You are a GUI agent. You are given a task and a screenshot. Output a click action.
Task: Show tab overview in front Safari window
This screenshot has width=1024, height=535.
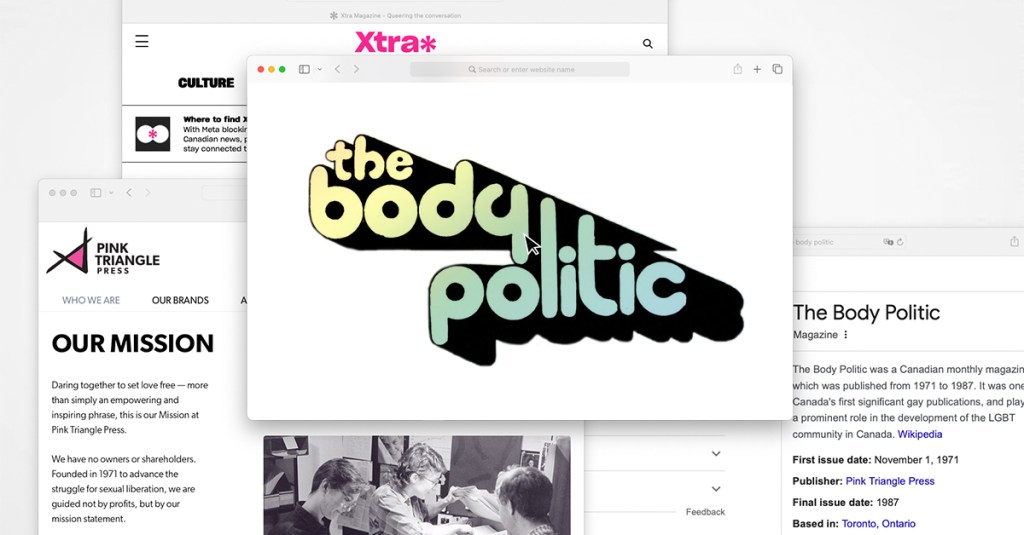[777, 69]
